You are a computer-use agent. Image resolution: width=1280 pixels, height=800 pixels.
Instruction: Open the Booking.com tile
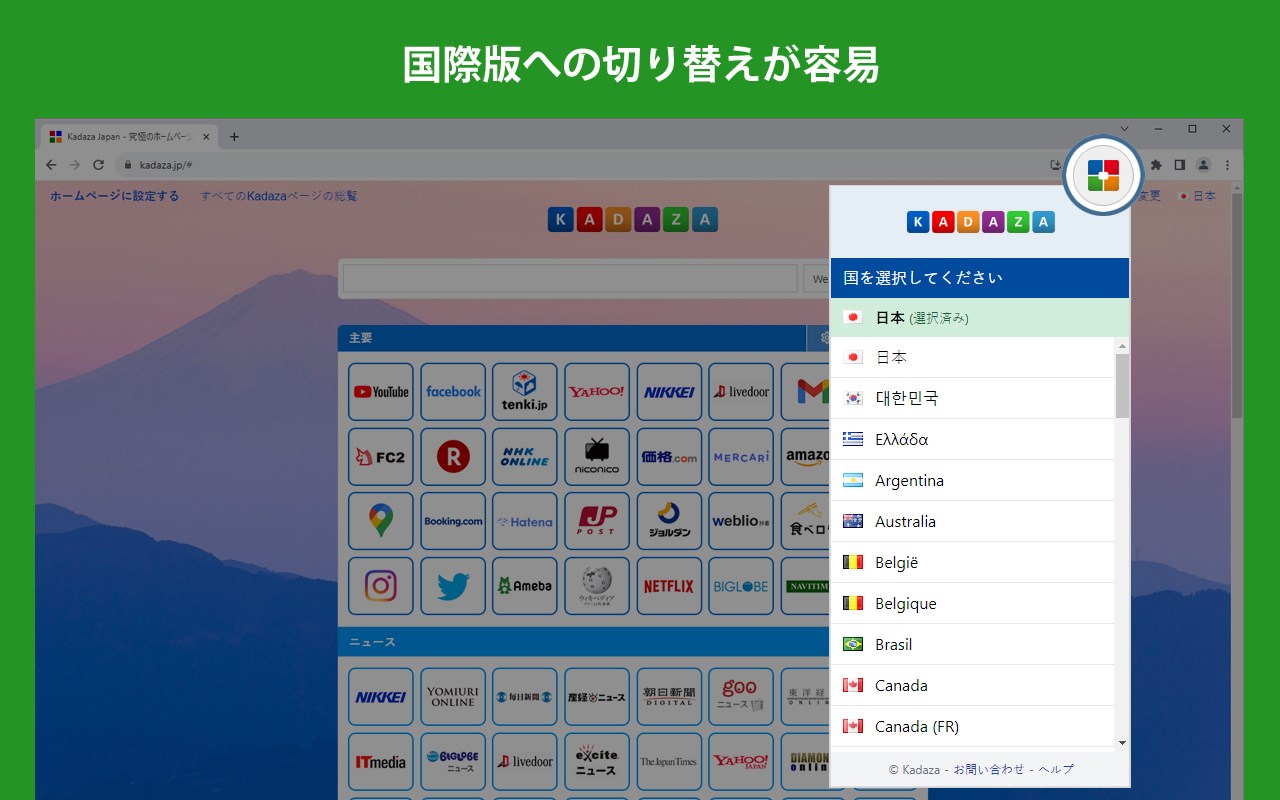(x=453, y=521)
